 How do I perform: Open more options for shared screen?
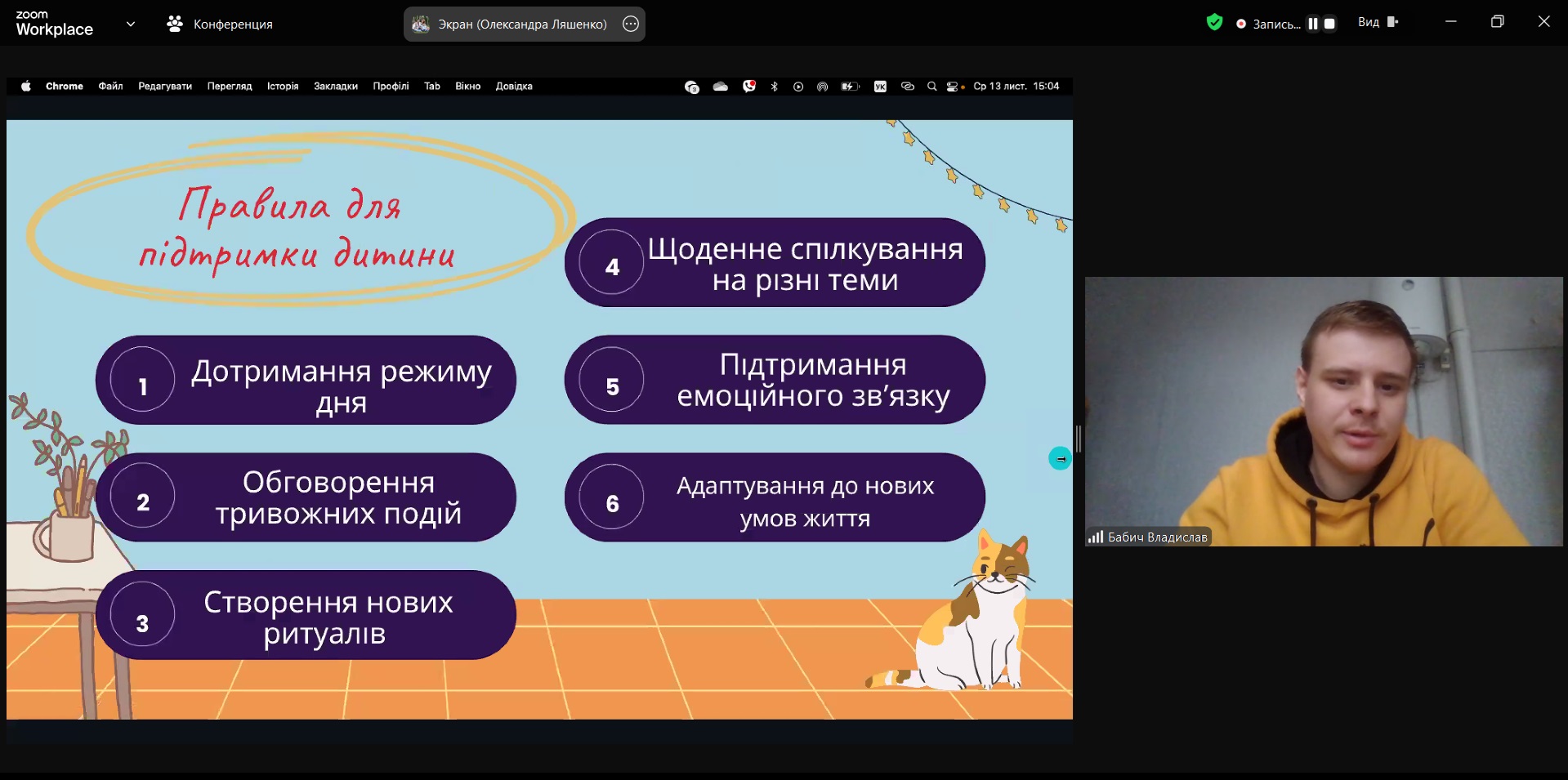(631, 24)
